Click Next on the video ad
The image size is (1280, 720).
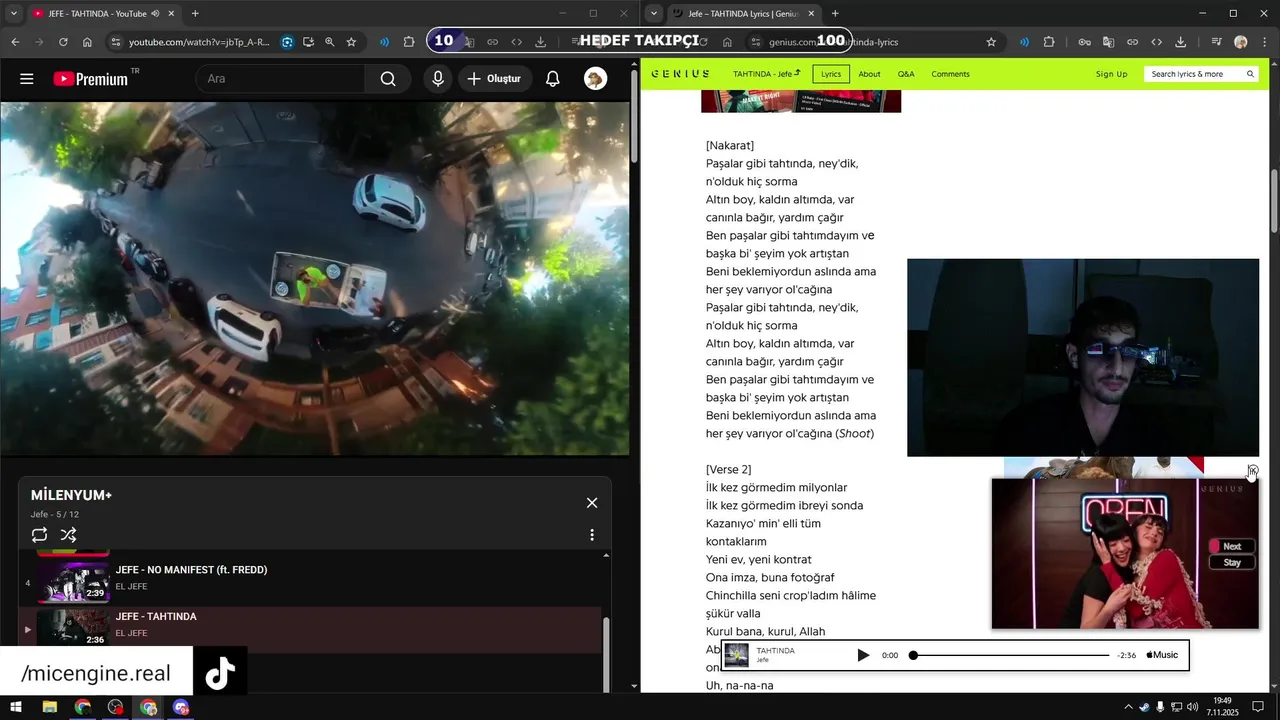pyautogui.click(x=1232, y=546)
